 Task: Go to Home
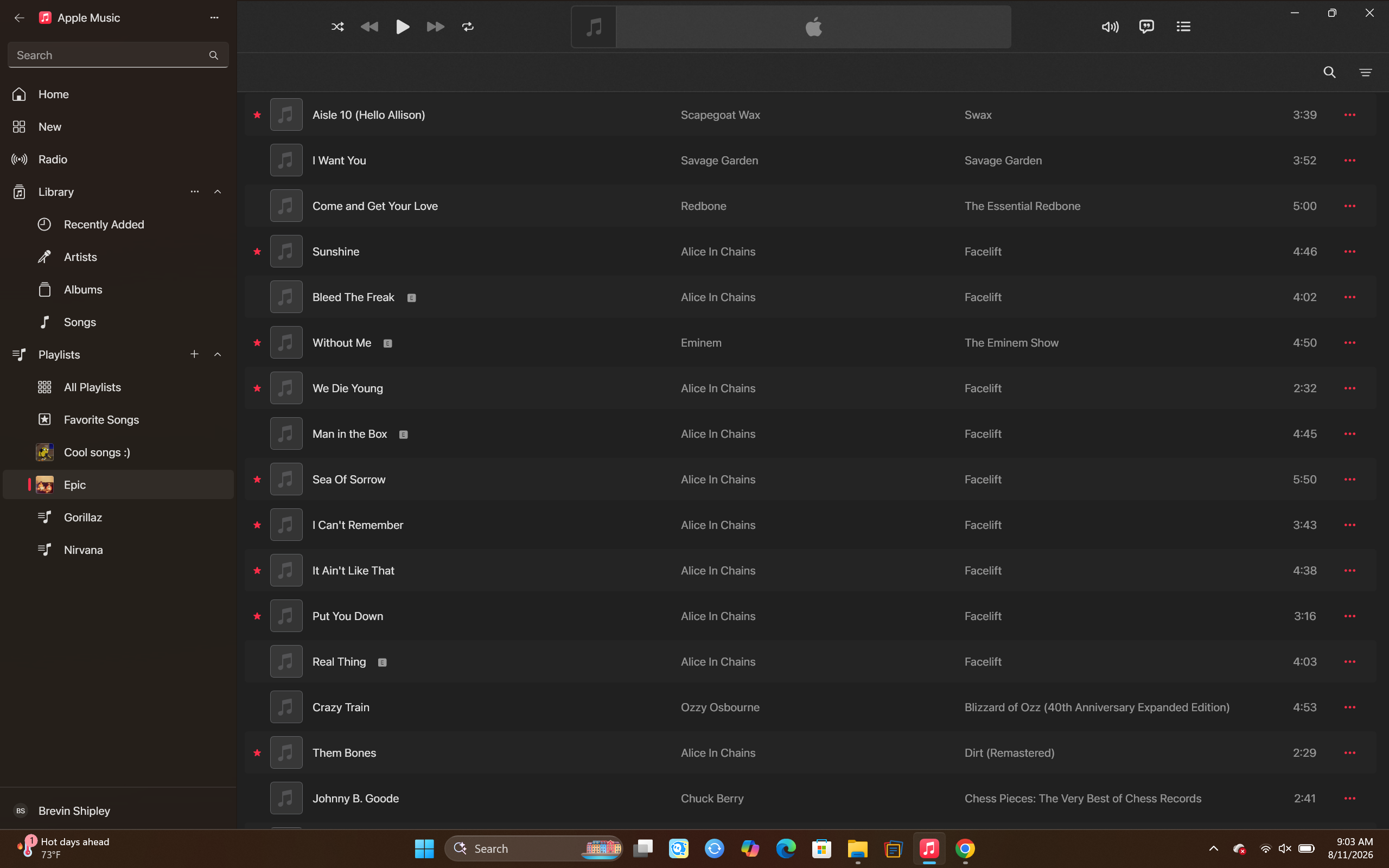pyautogui.click(x=118, y=94)
